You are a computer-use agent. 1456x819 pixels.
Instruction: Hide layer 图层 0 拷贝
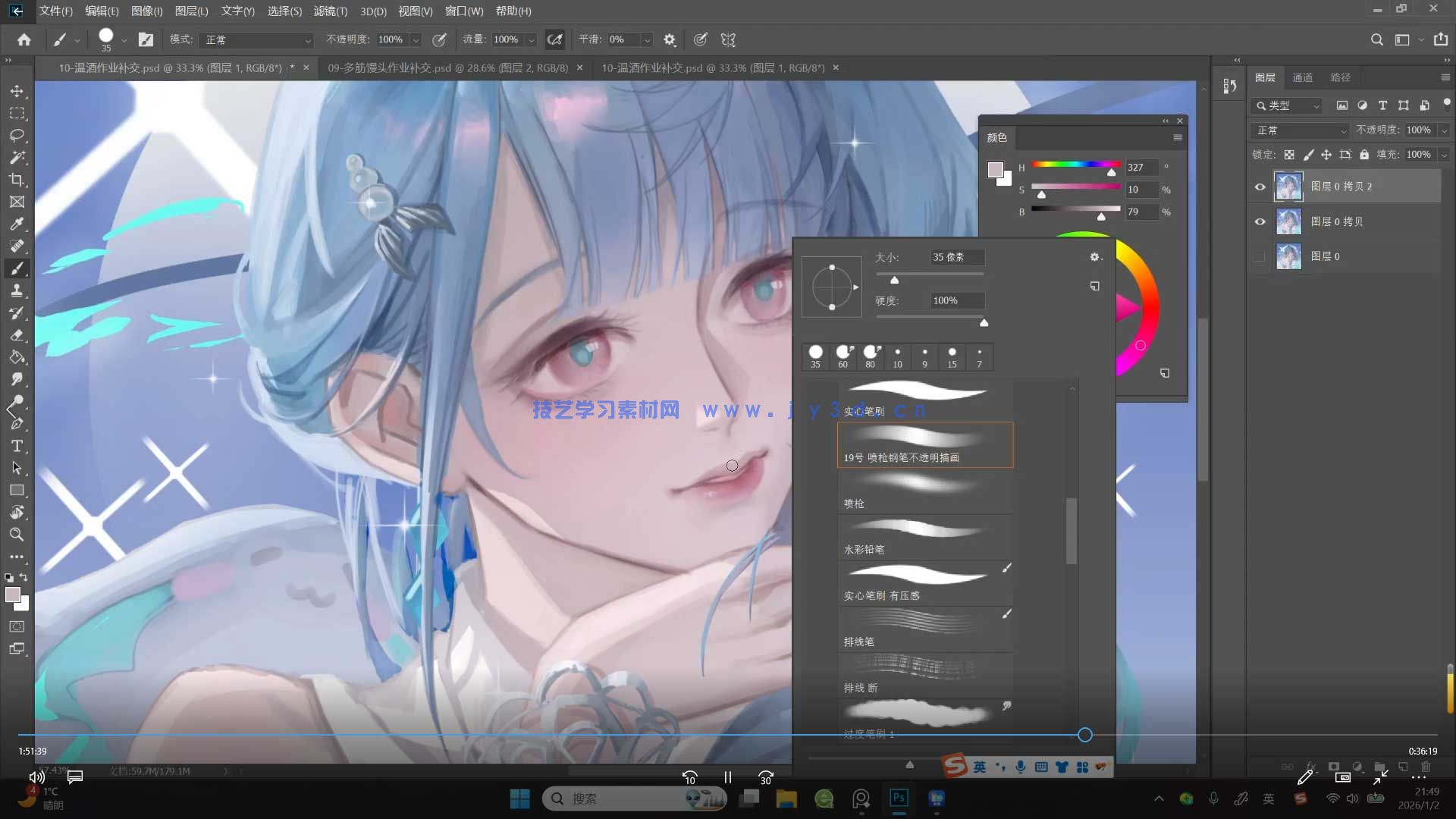coord(1260,221)
